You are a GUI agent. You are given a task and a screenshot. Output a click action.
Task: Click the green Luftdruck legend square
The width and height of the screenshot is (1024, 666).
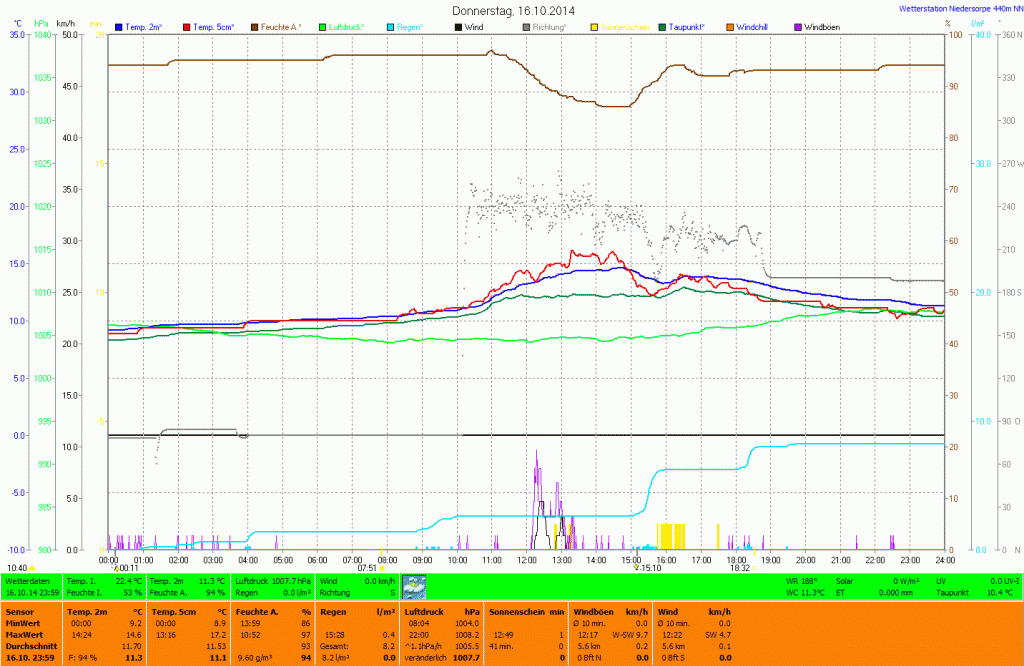(322, 26)
